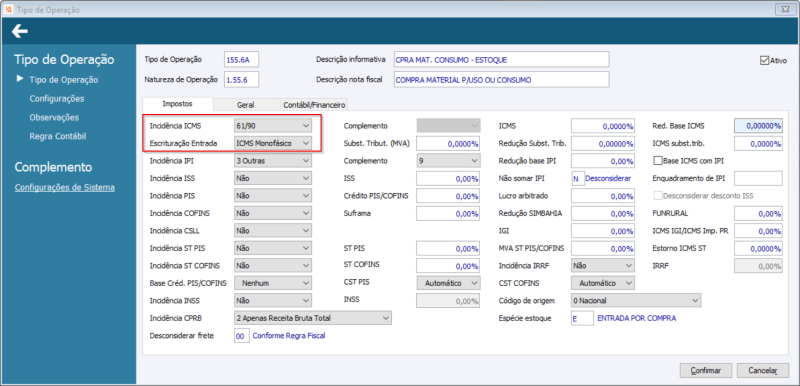Click the ICMS percentage field
This screenshot has width=800, height=386.
(x=603, y=126)
